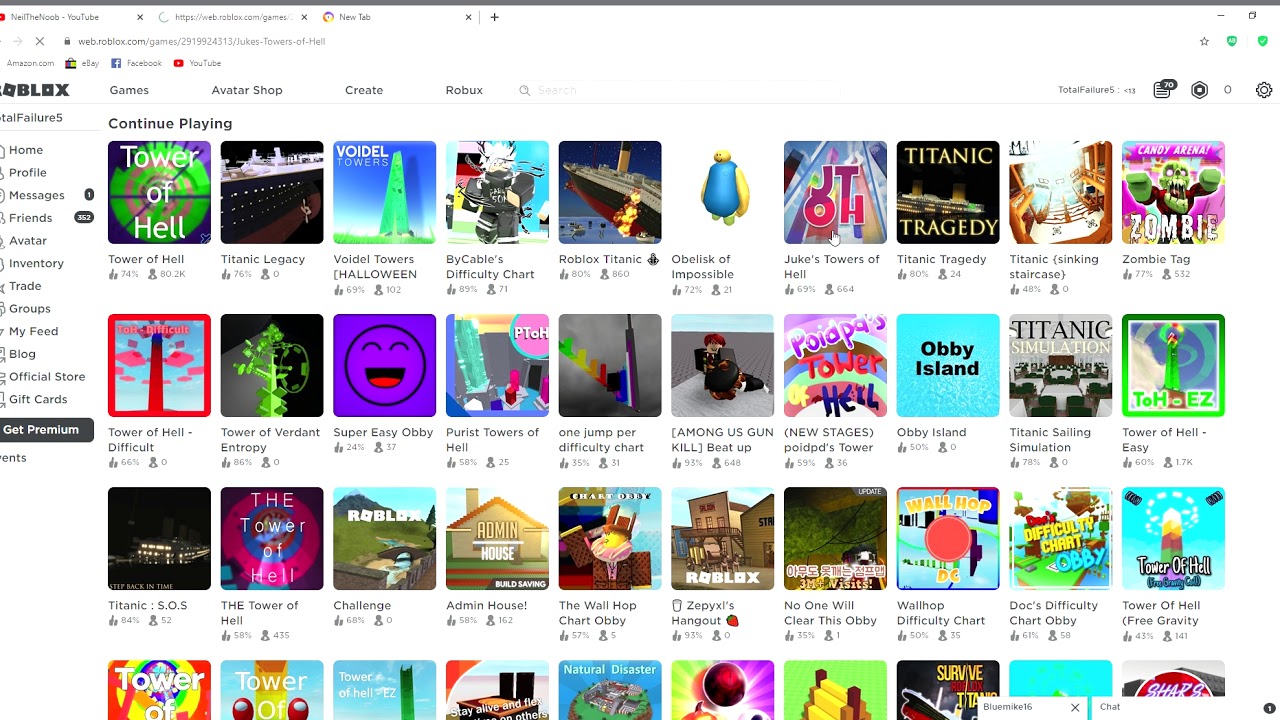The image size is (1280, 720).
Task: Open My Feed in the sidebar
Action: [x=33, y=331]
